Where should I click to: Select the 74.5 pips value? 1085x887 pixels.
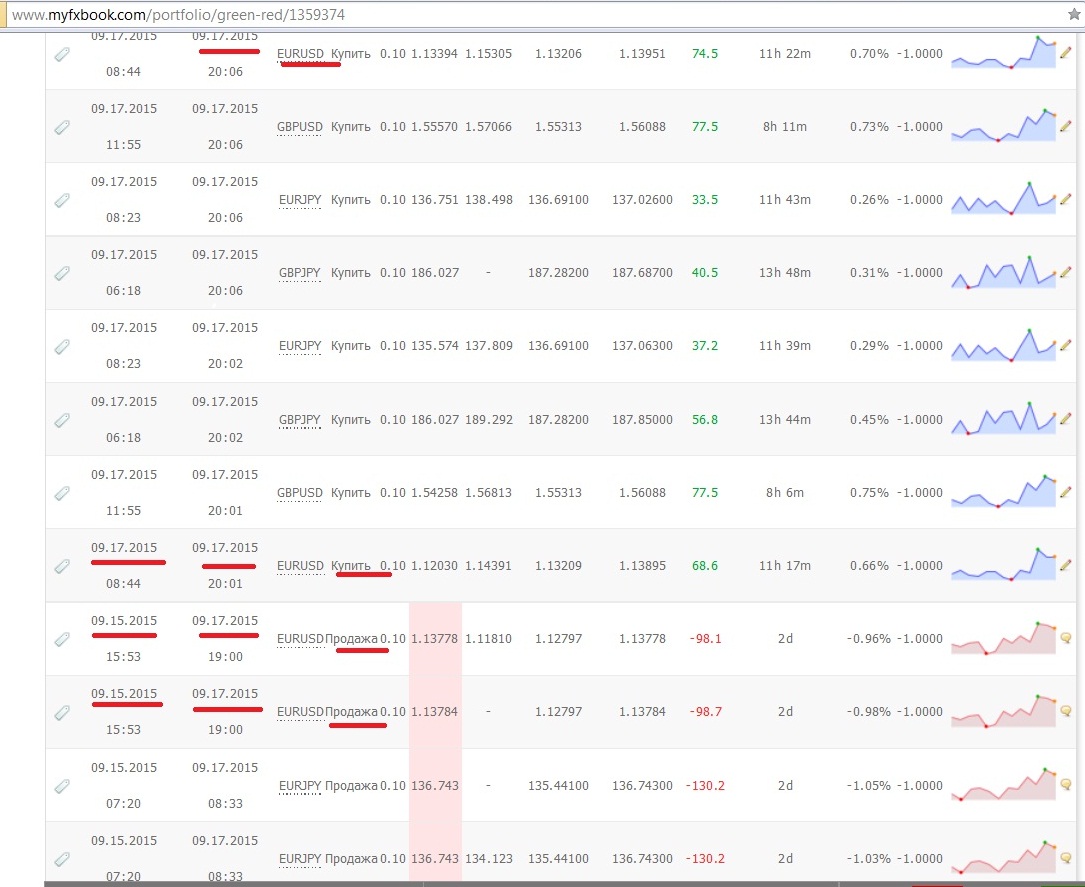705,53
